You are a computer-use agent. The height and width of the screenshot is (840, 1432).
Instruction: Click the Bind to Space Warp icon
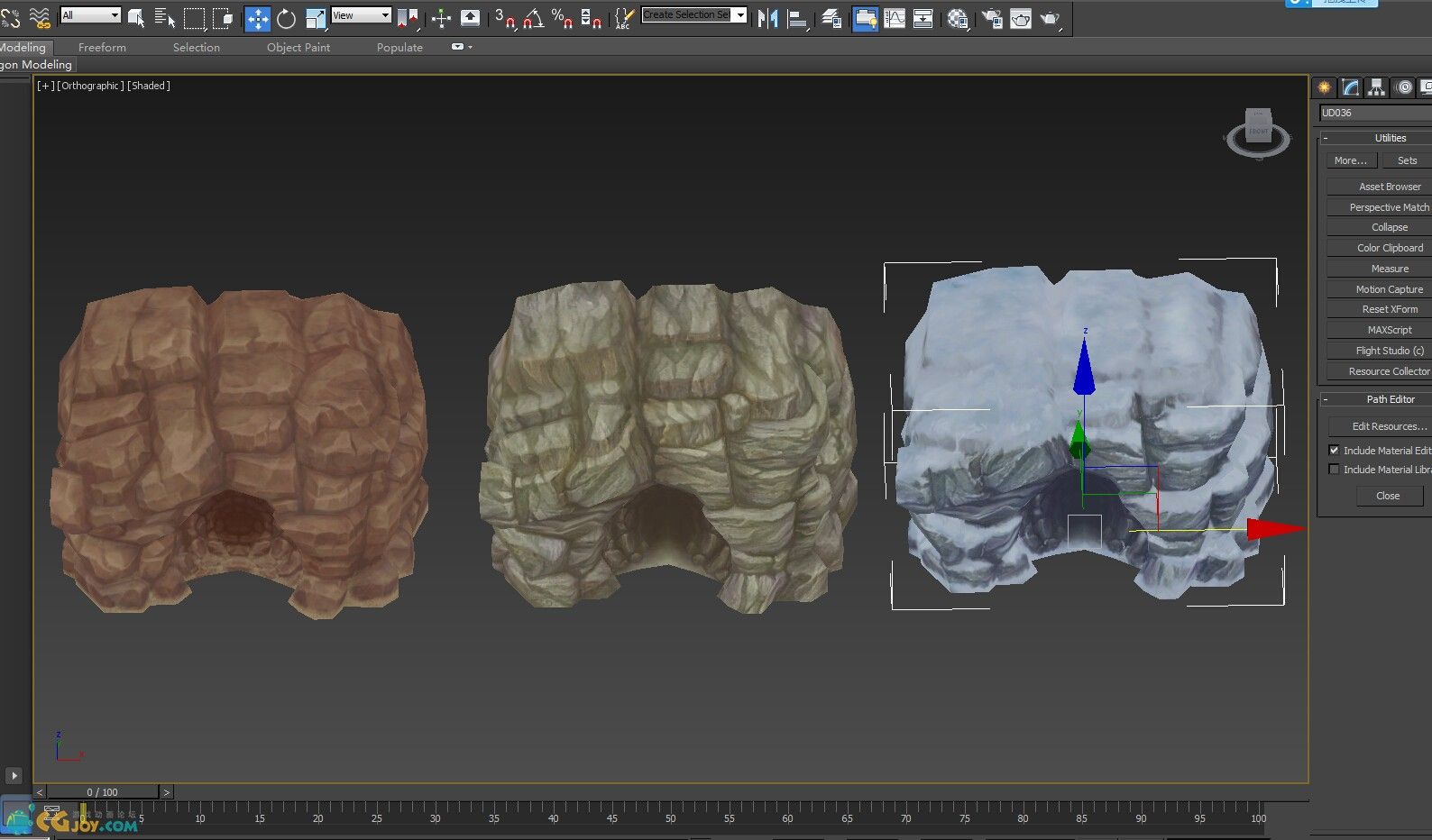click(40, 18)
